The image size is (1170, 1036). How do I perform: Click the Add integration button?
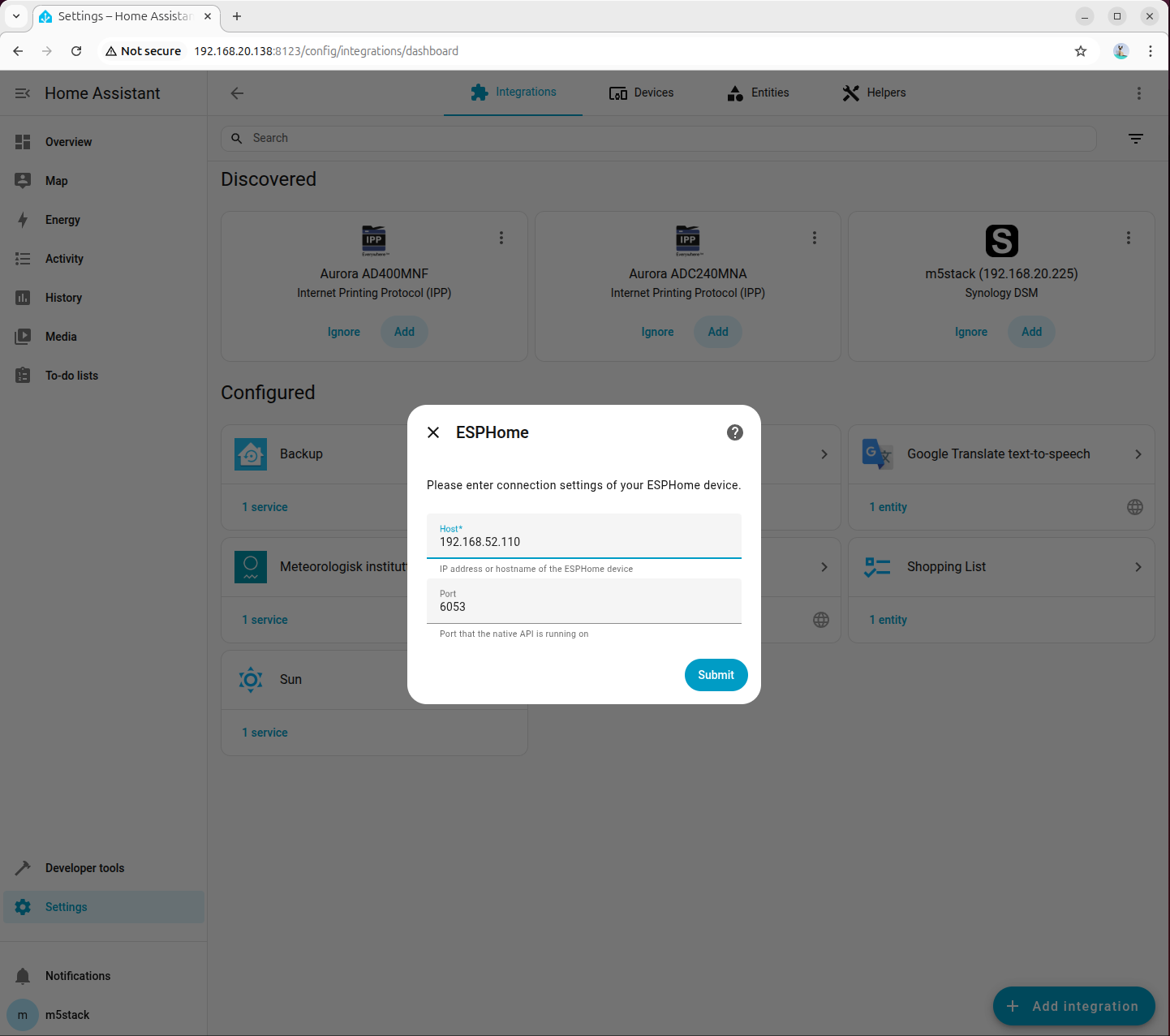[1074, 1006]
